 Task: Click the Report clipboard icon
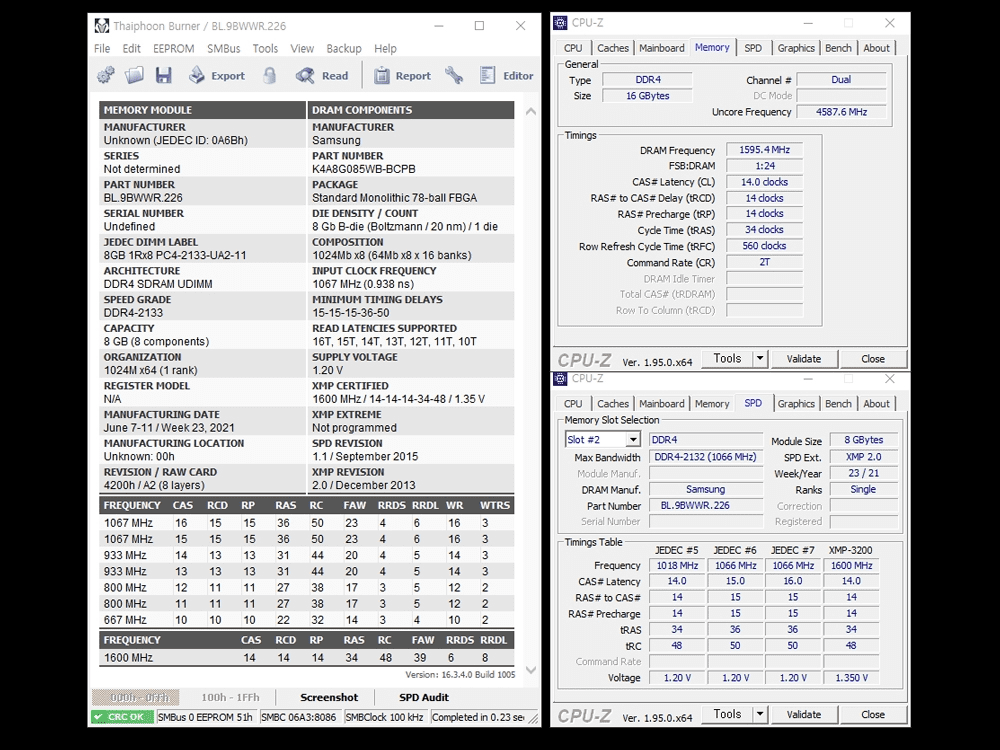402,75
